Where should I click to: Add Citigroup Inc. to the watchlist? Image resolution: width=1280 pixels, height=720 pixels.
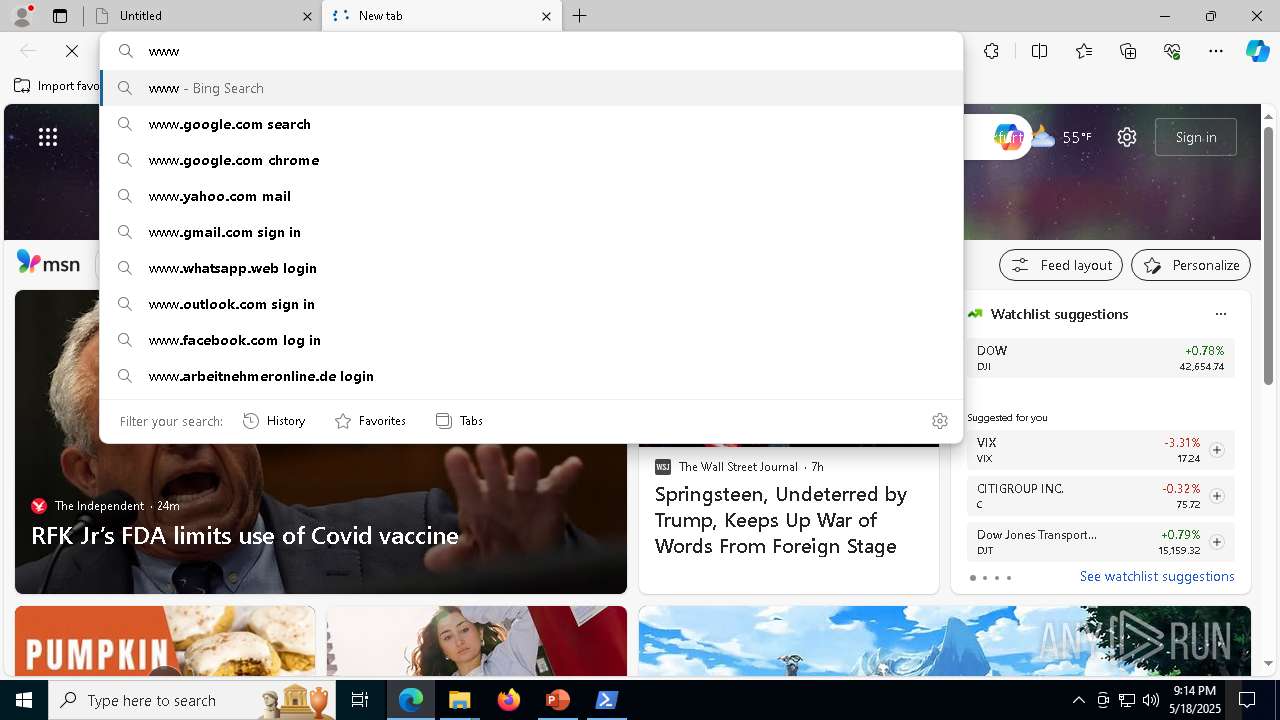tap(1216, 496)
